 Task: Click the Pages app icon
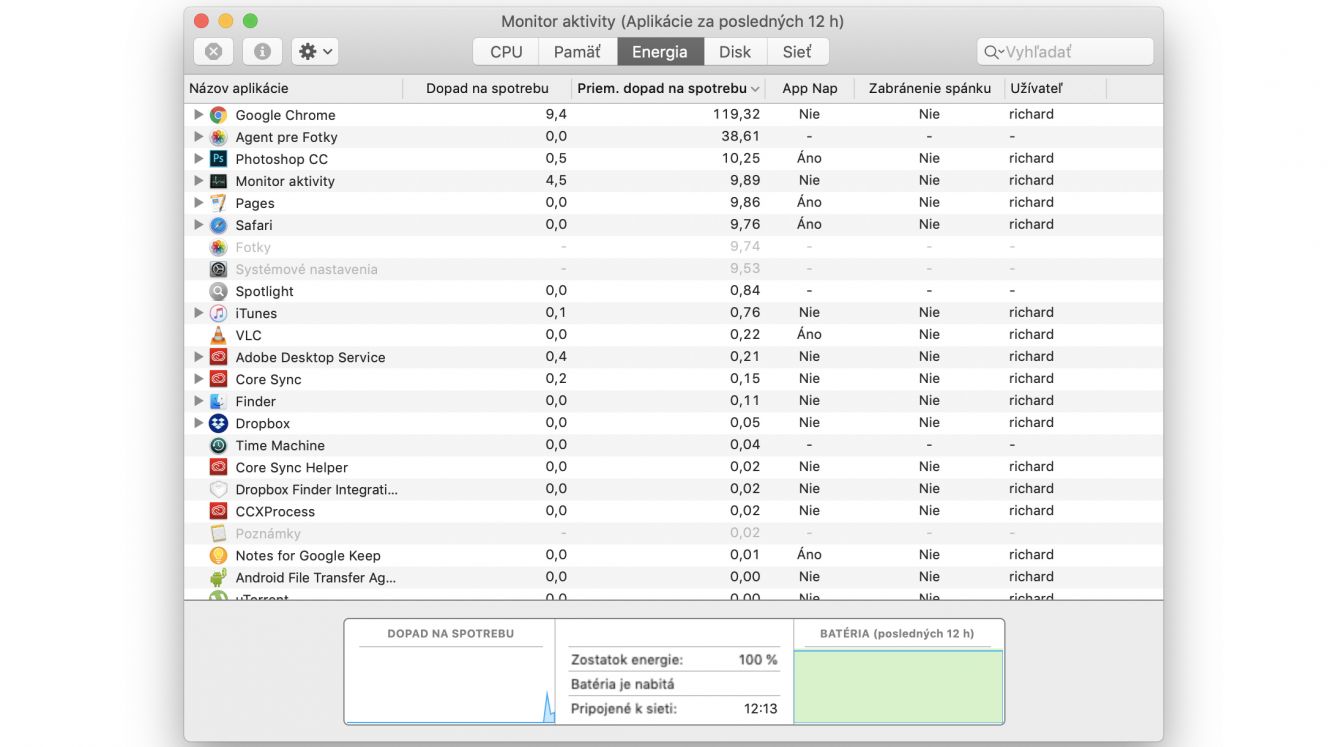218,203
